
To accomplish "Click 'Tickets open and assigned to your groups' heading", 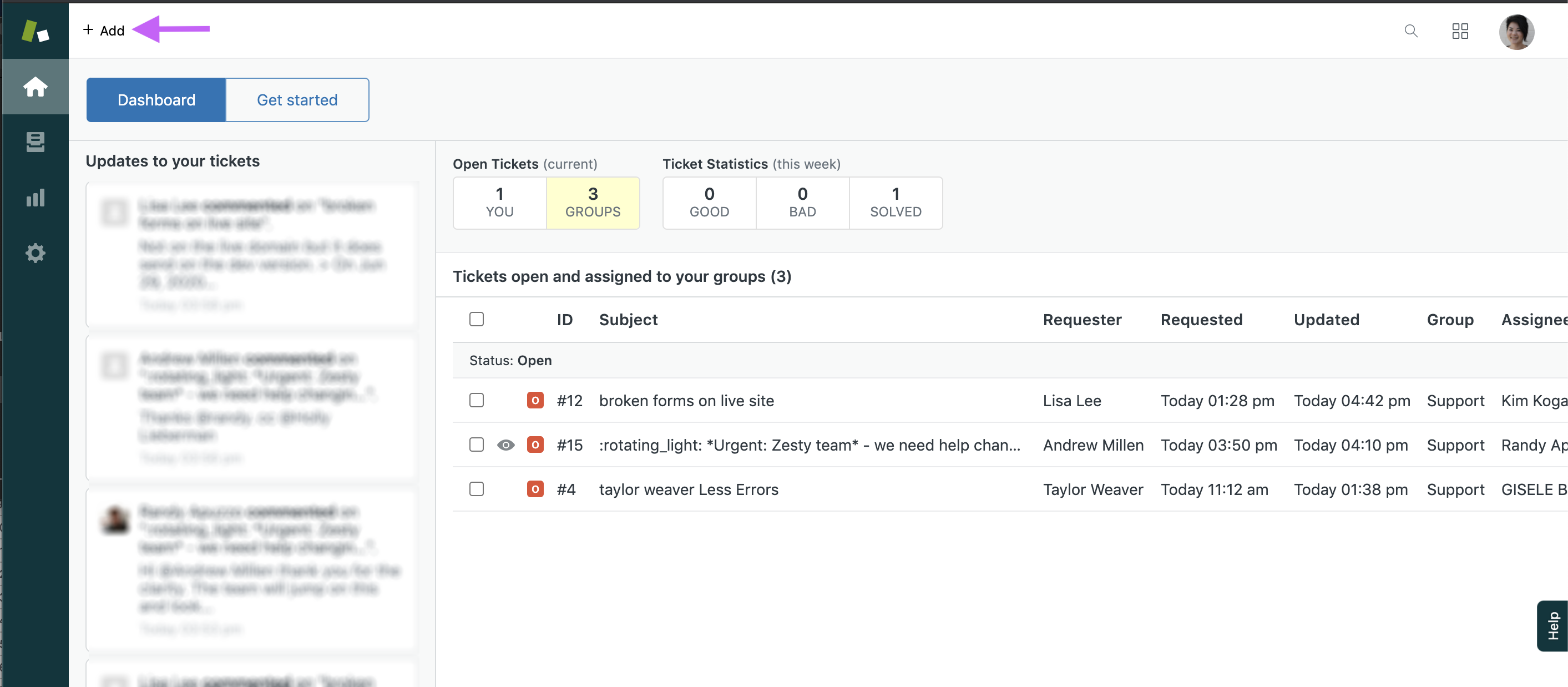I will [621, 276].
